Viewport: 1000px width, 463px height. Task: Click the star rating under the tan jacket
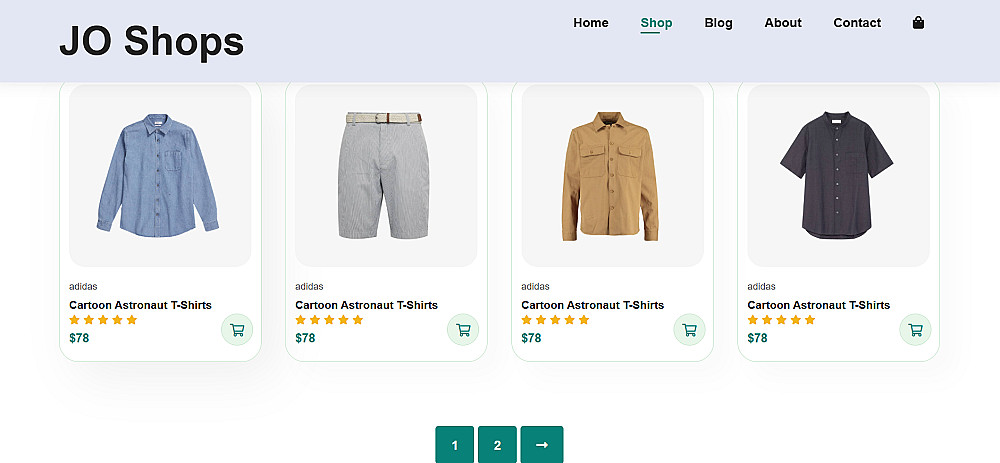pyautogui.click(x=555, y=320)
